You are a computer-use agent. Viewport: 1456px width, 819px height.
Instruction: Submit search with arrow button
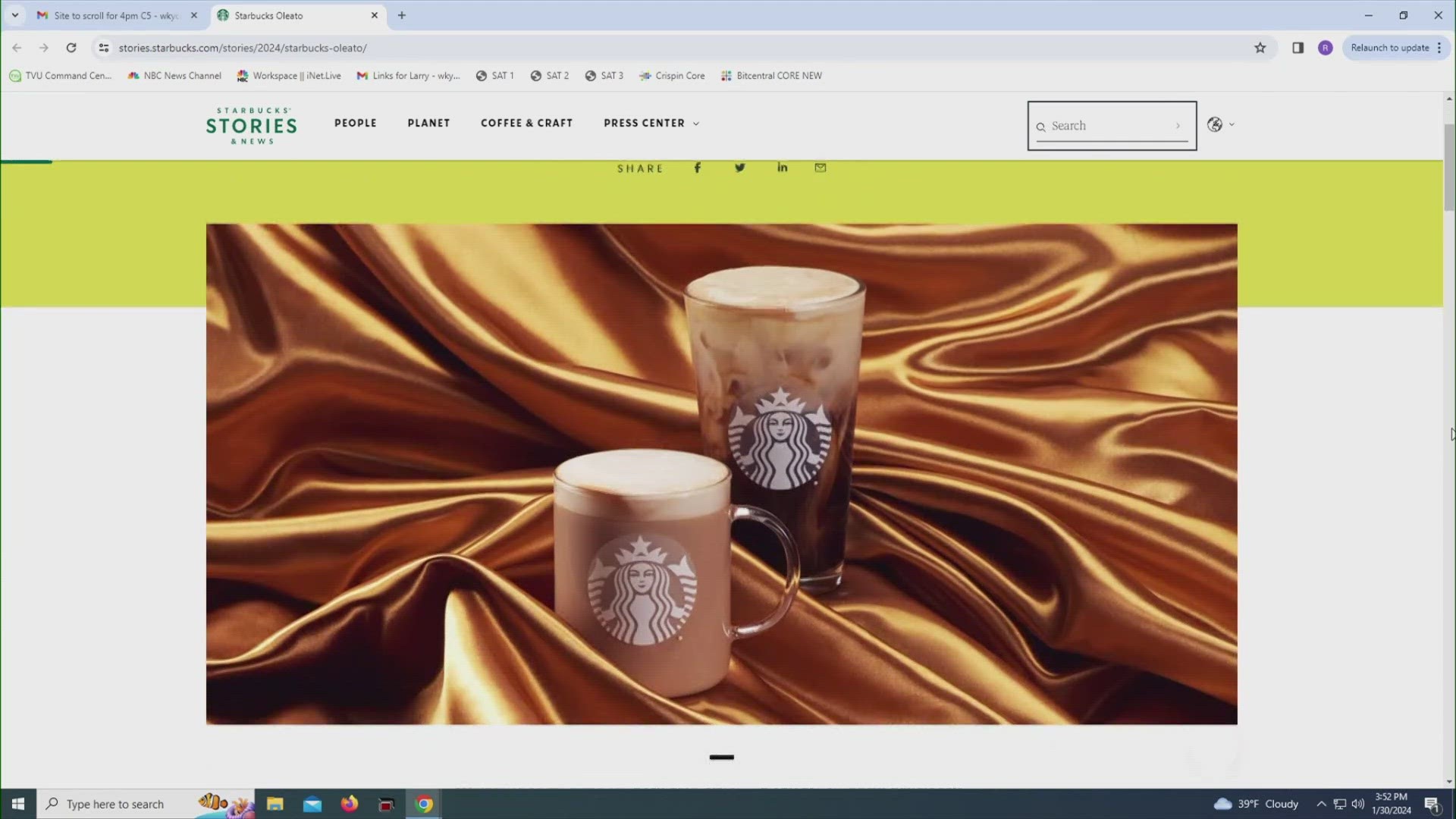pyautogui.click(x=1178, y=126)
